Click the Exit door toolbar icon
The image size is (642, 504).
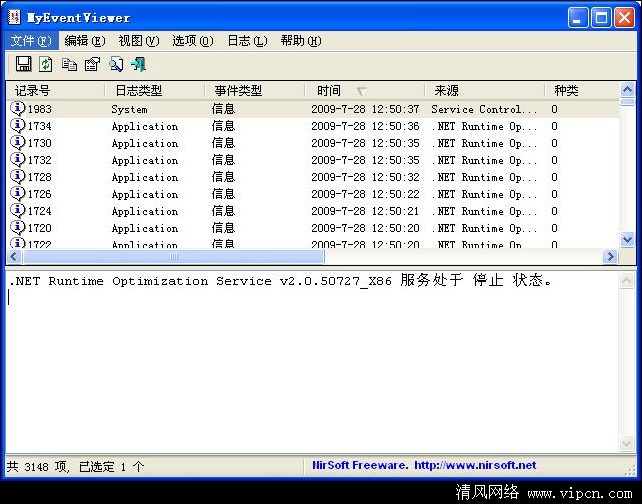(138, 64)
